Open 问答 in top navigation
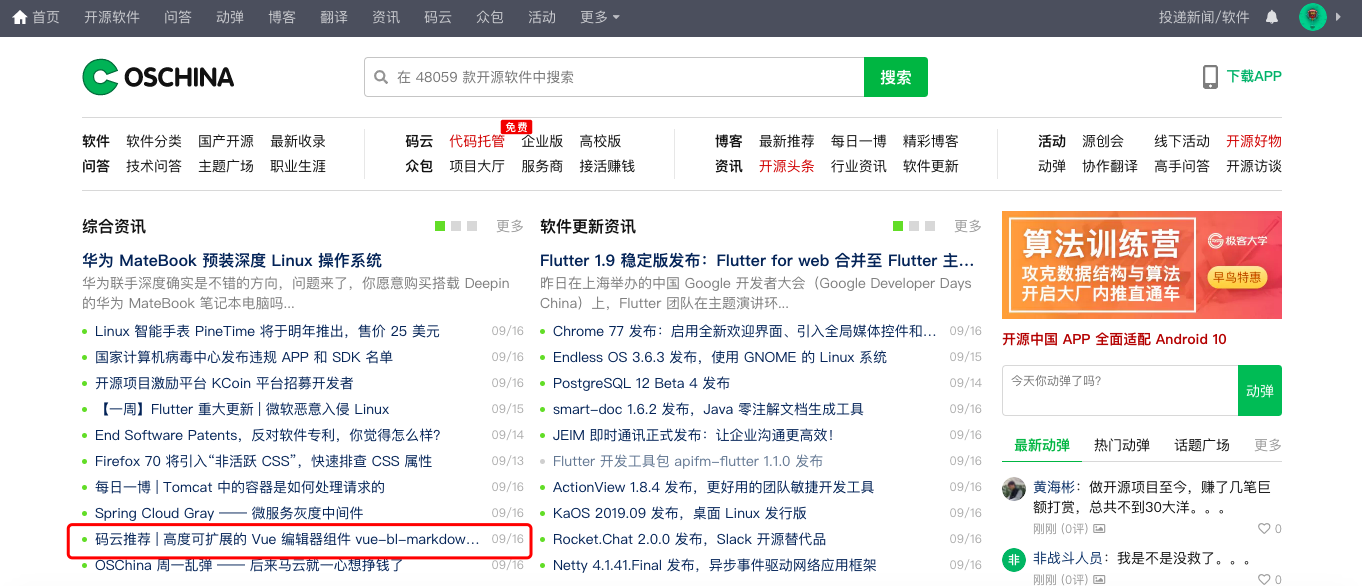This screenshot has width=1362, height=586. point(178,17)
